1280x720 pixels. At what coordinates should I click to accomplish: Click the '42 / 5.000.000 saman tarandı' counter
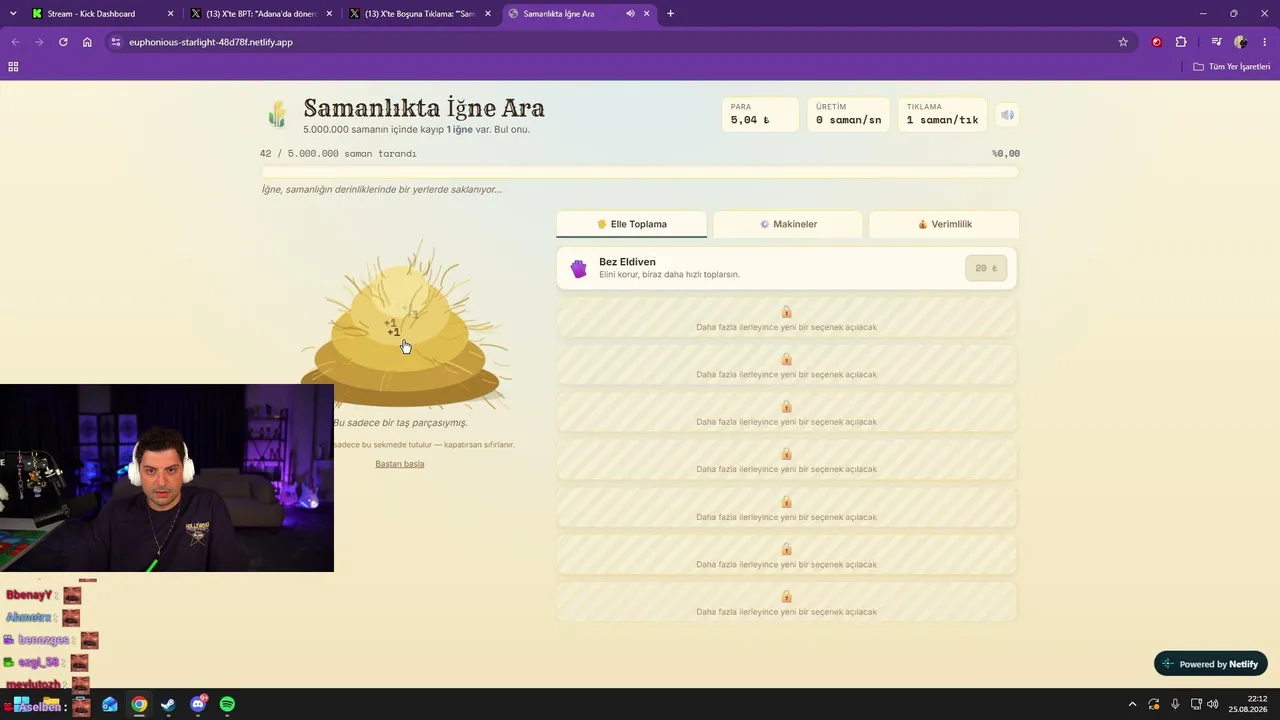click(338, 154)
